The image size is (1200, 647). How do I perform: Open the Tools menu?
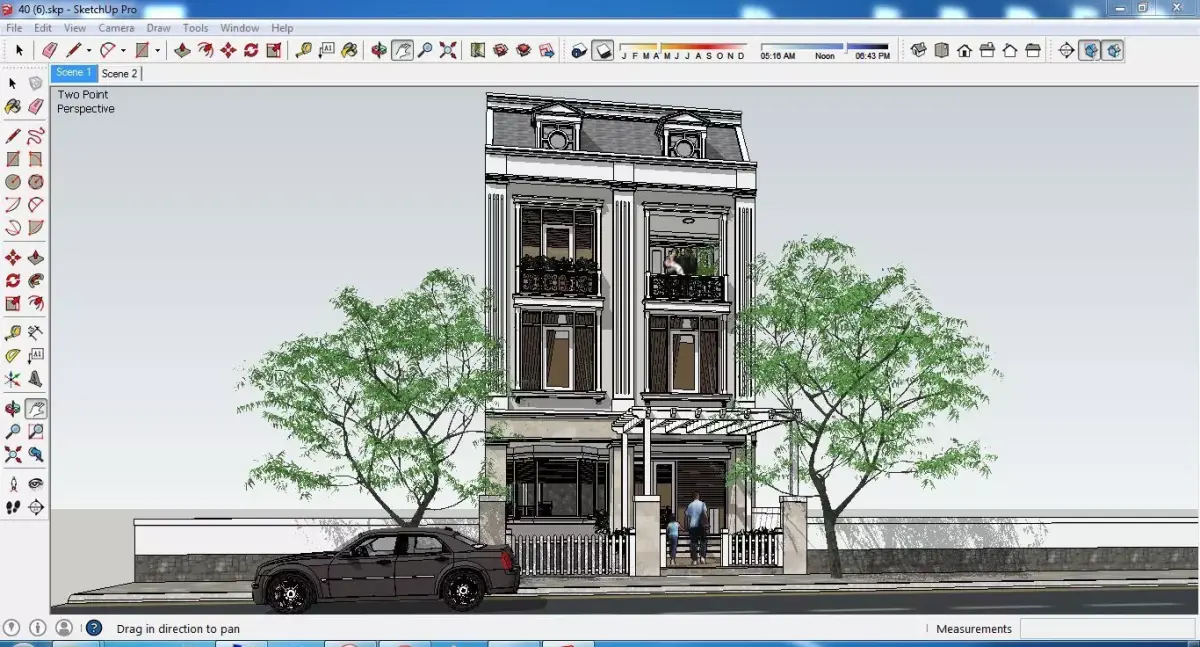[196, 28]
